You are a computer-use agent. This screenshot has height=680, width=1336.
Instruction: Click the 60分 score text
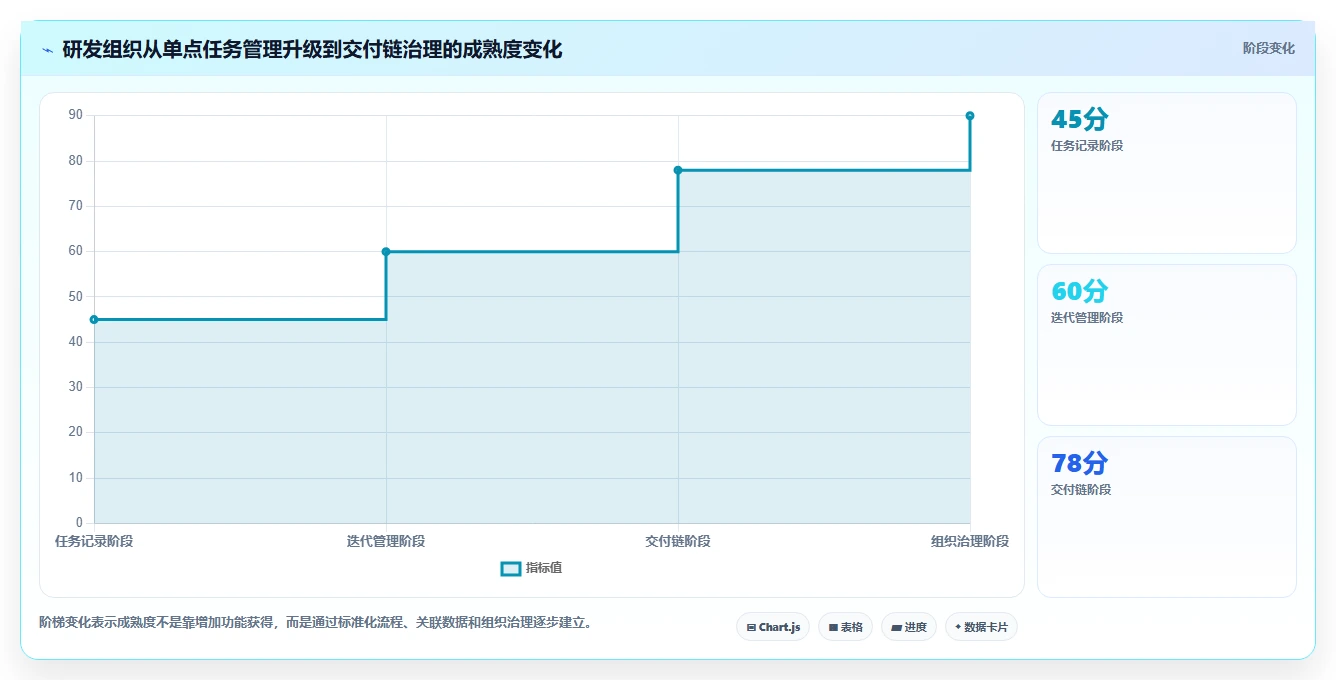pyautogui.click(x=1080, y=291)
